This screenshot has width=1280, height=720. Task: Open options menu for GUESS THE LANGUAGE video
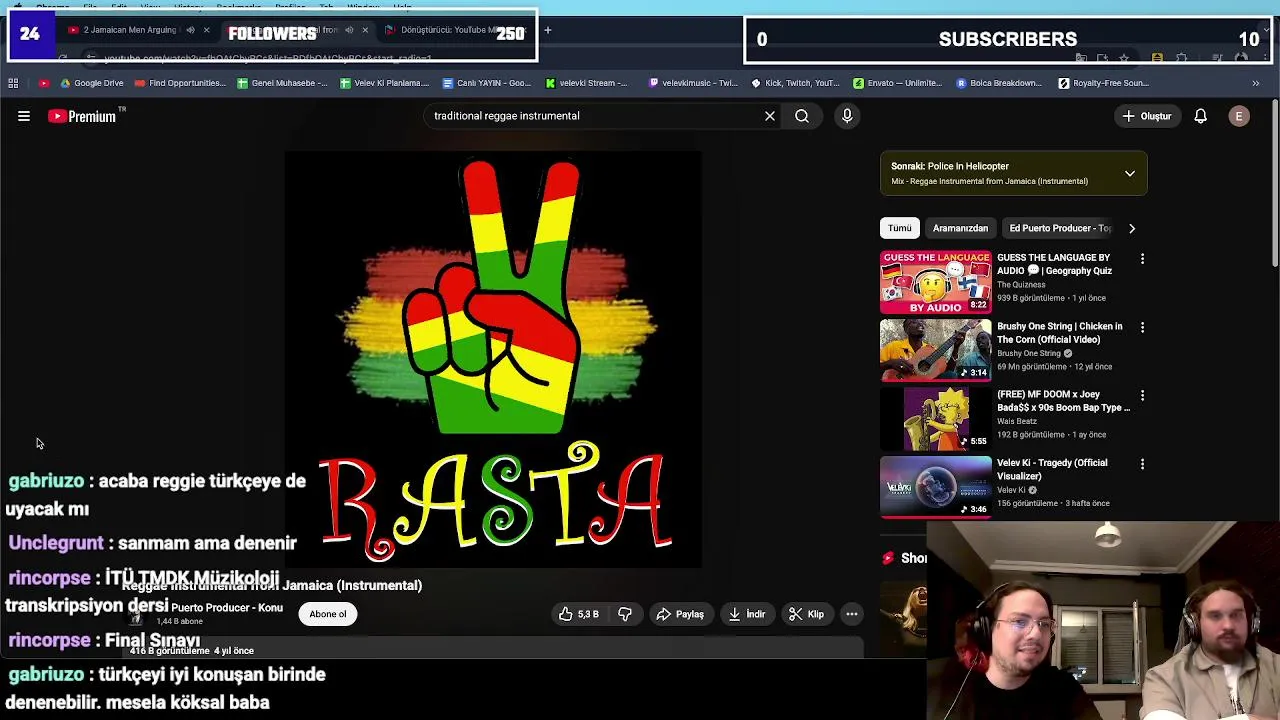(x=1142, y=259)
